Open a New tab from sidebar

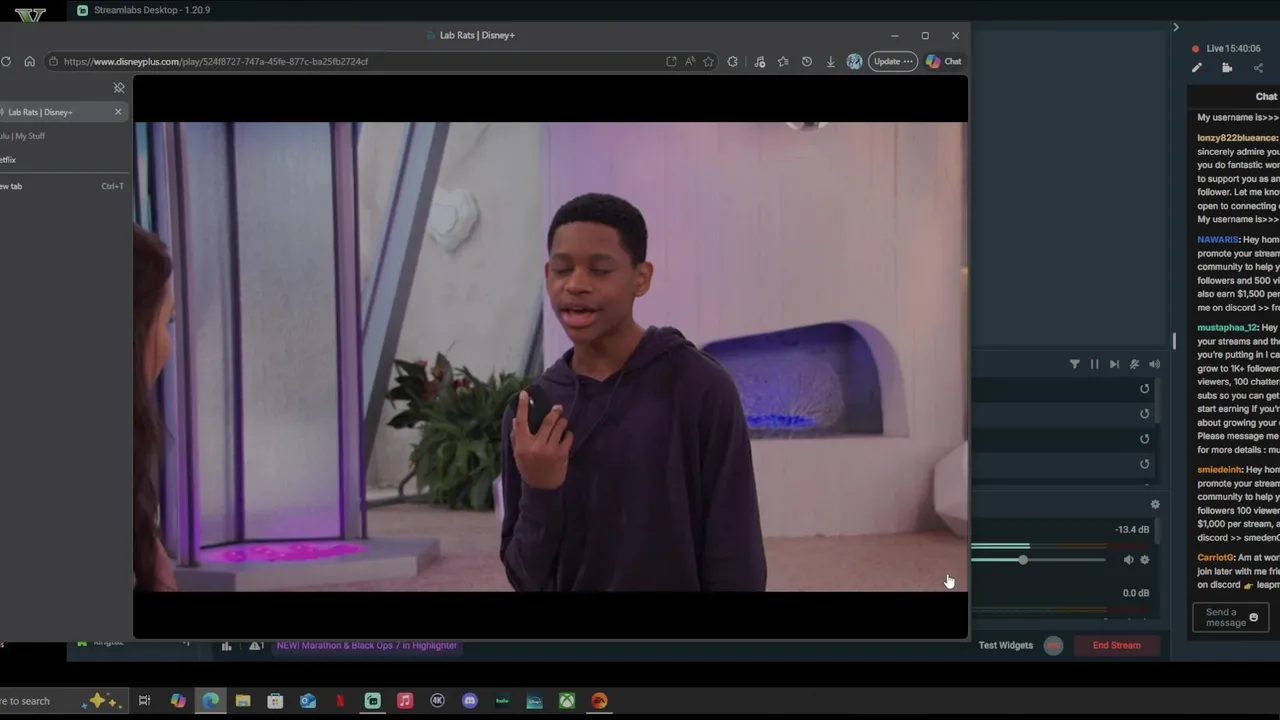[x=62, y=186]
